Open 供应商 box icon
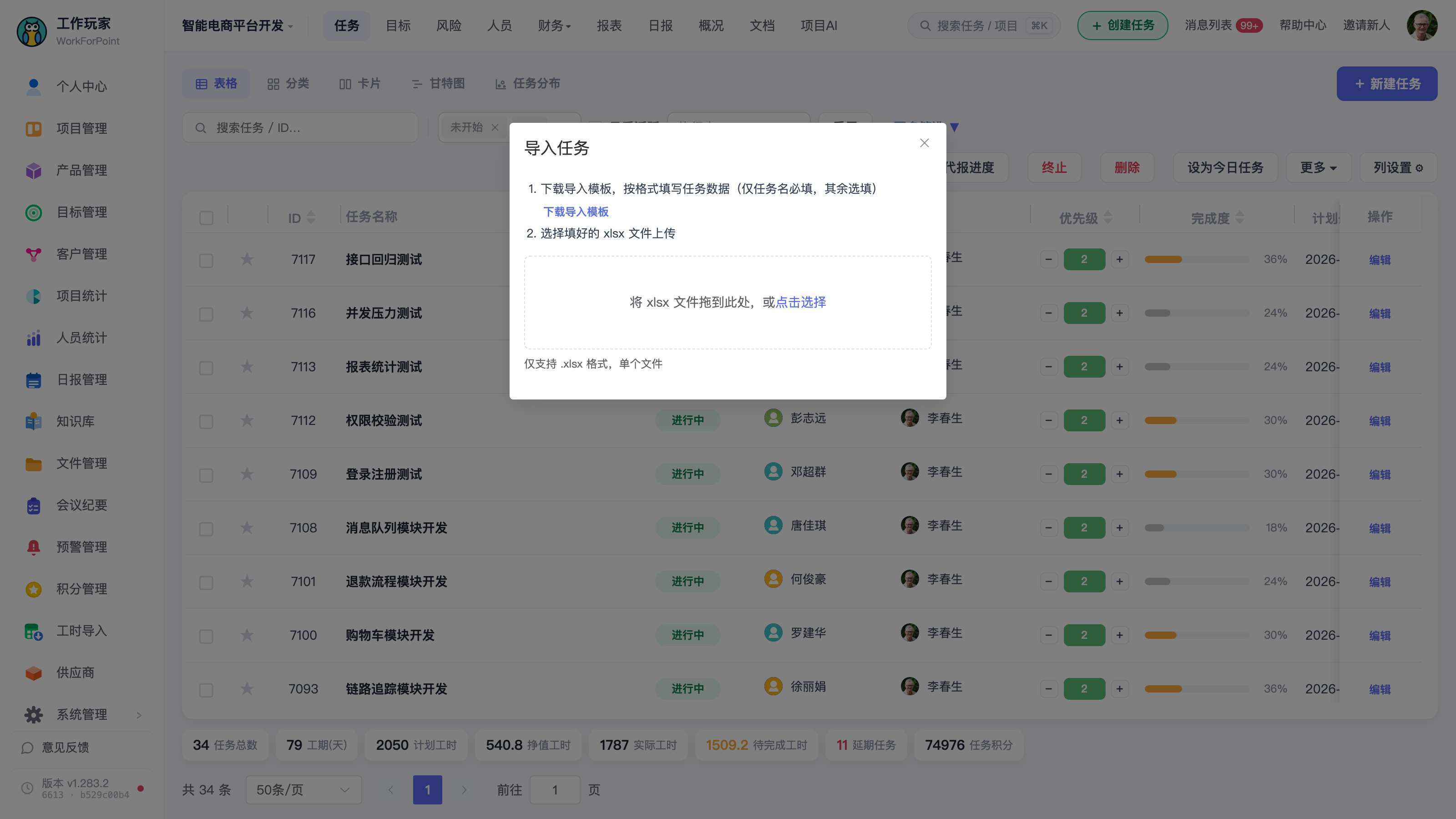Image resolution: width=1456 pixels, height=819 pixels. pos(33,672)
